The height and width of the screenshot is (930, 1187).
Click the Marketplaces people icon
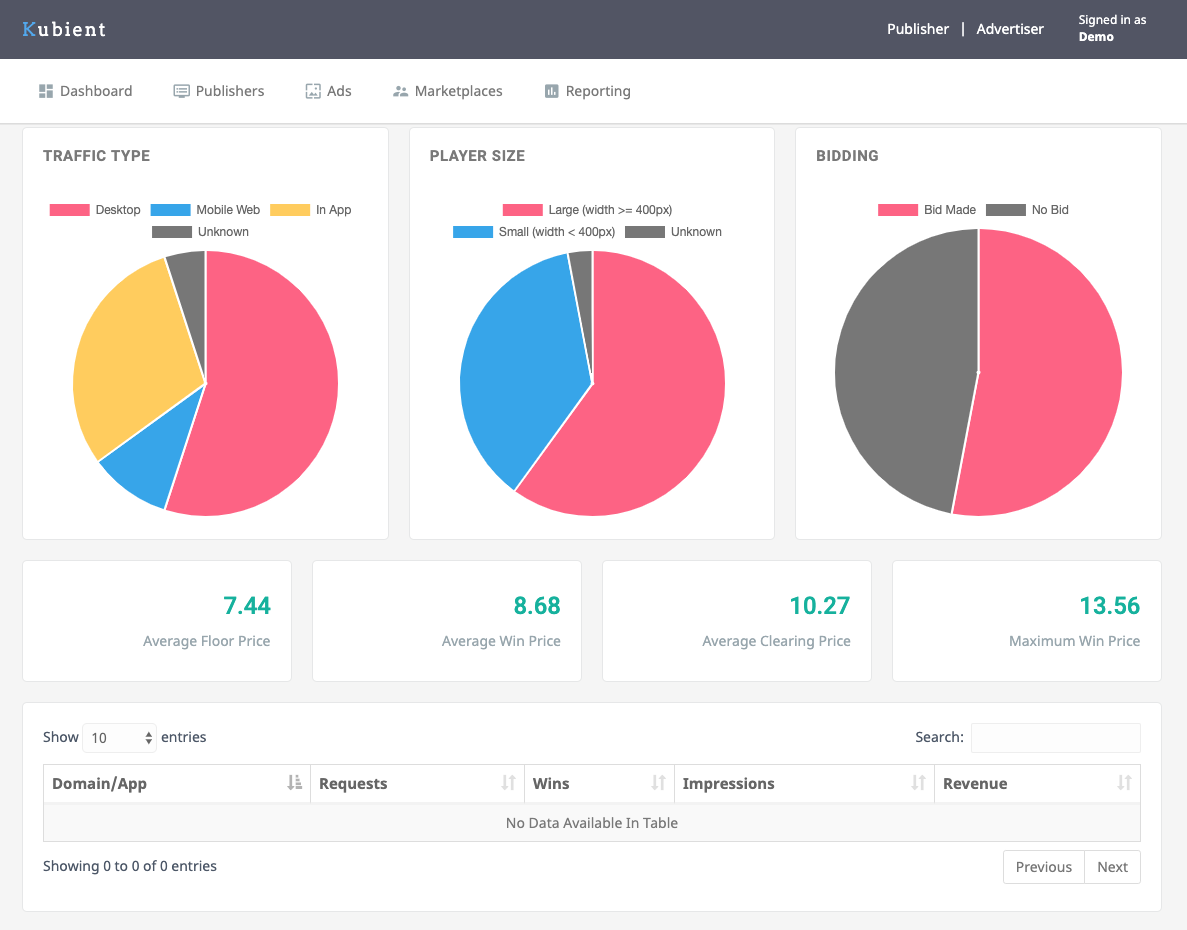point(400,91)
